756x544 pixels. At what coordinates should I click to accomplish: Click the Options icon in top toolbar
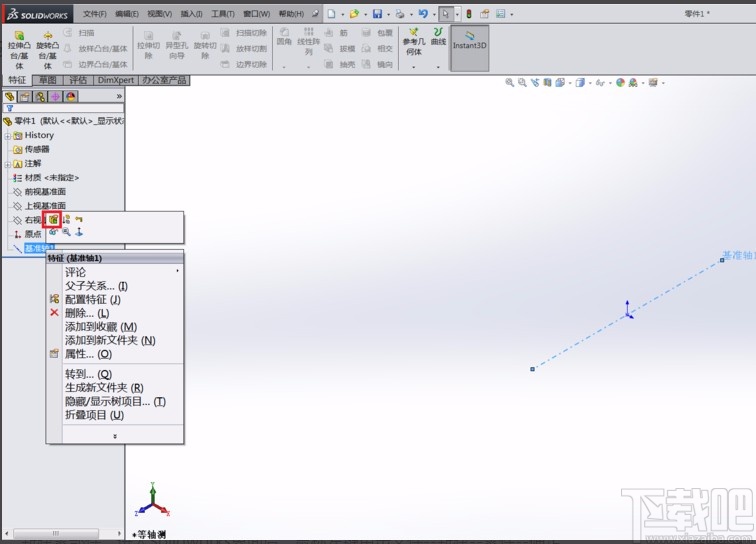tap(500, 14)
